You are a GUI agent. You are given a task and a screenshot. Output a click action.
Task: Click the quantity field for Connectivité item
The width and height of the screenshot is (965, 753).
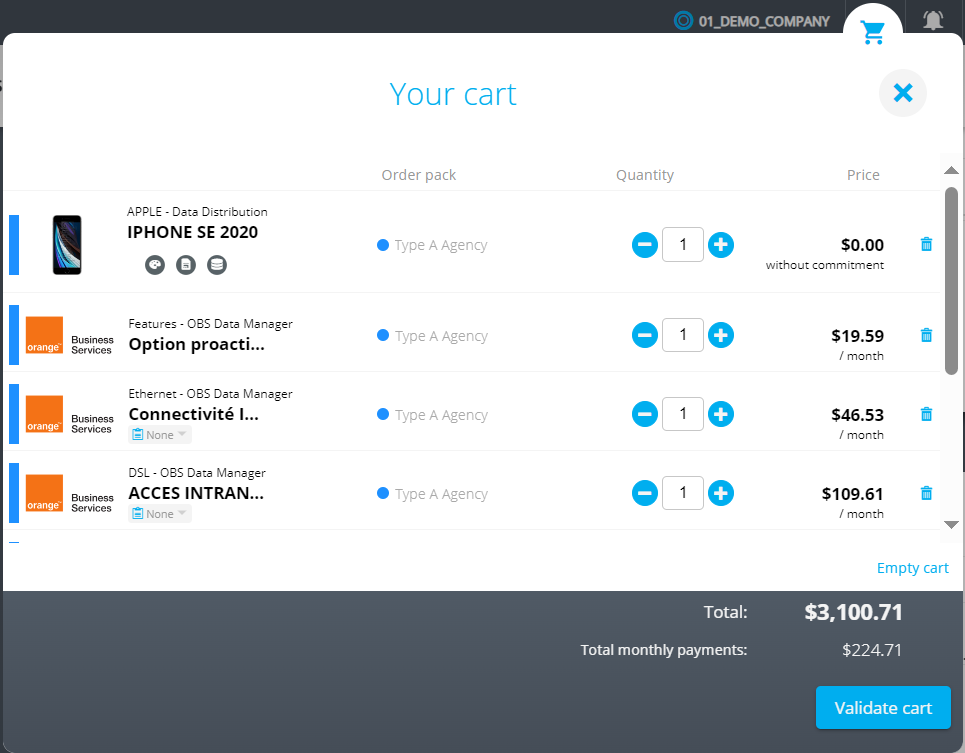(683, 414)
